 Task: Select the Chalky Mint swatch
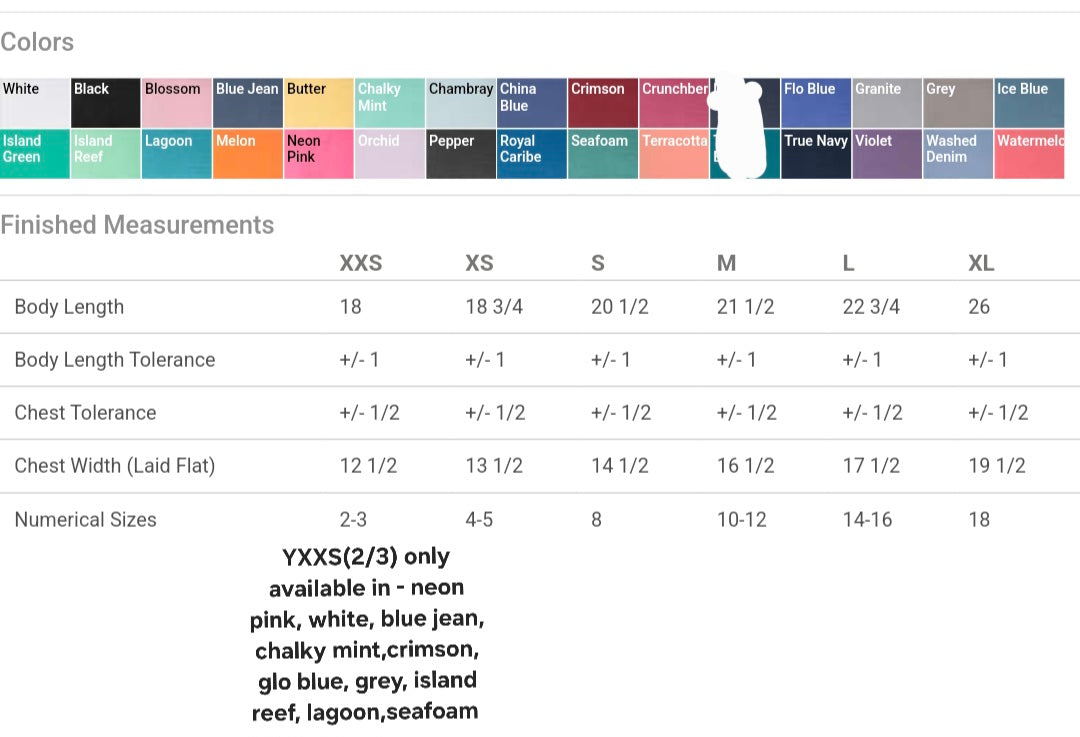[390, 103]
